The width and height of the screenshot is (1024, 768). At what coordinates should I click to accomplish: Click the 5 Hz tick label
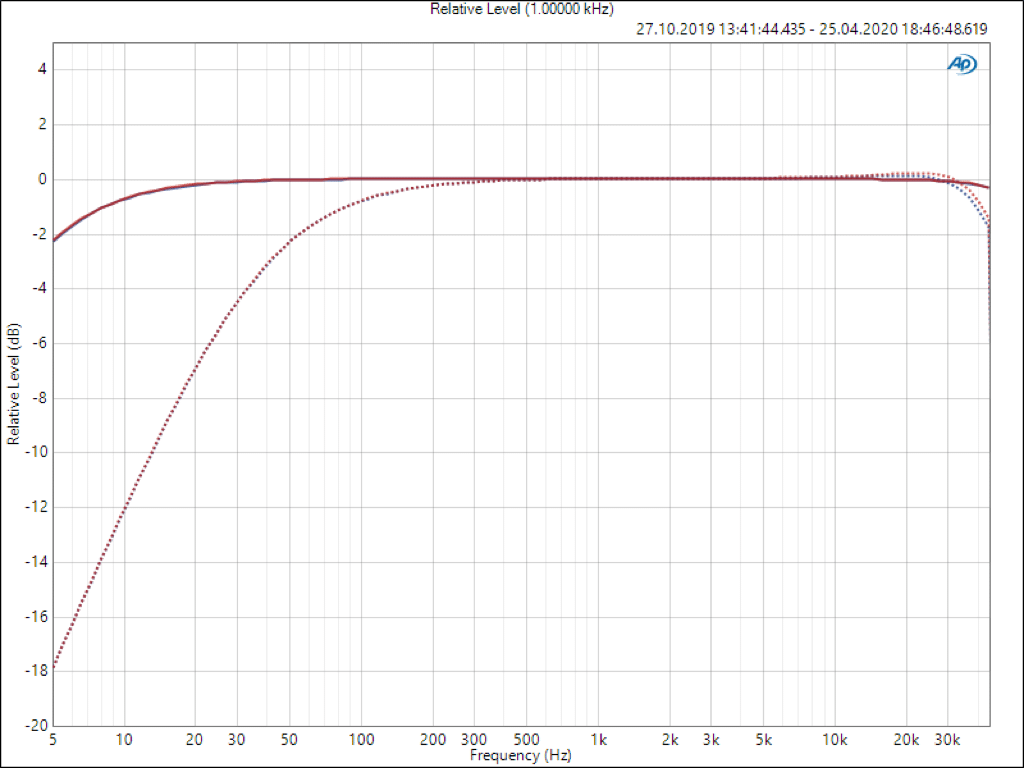[x=53, y=740]
